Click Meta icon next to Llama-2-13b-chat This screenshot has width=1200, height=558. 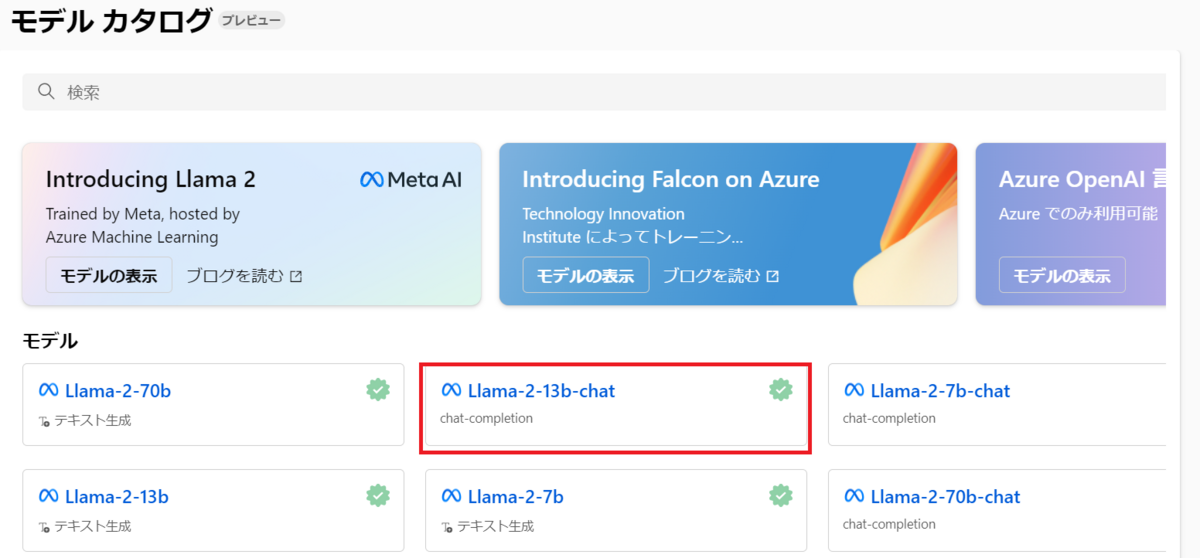tap(452, 391)
